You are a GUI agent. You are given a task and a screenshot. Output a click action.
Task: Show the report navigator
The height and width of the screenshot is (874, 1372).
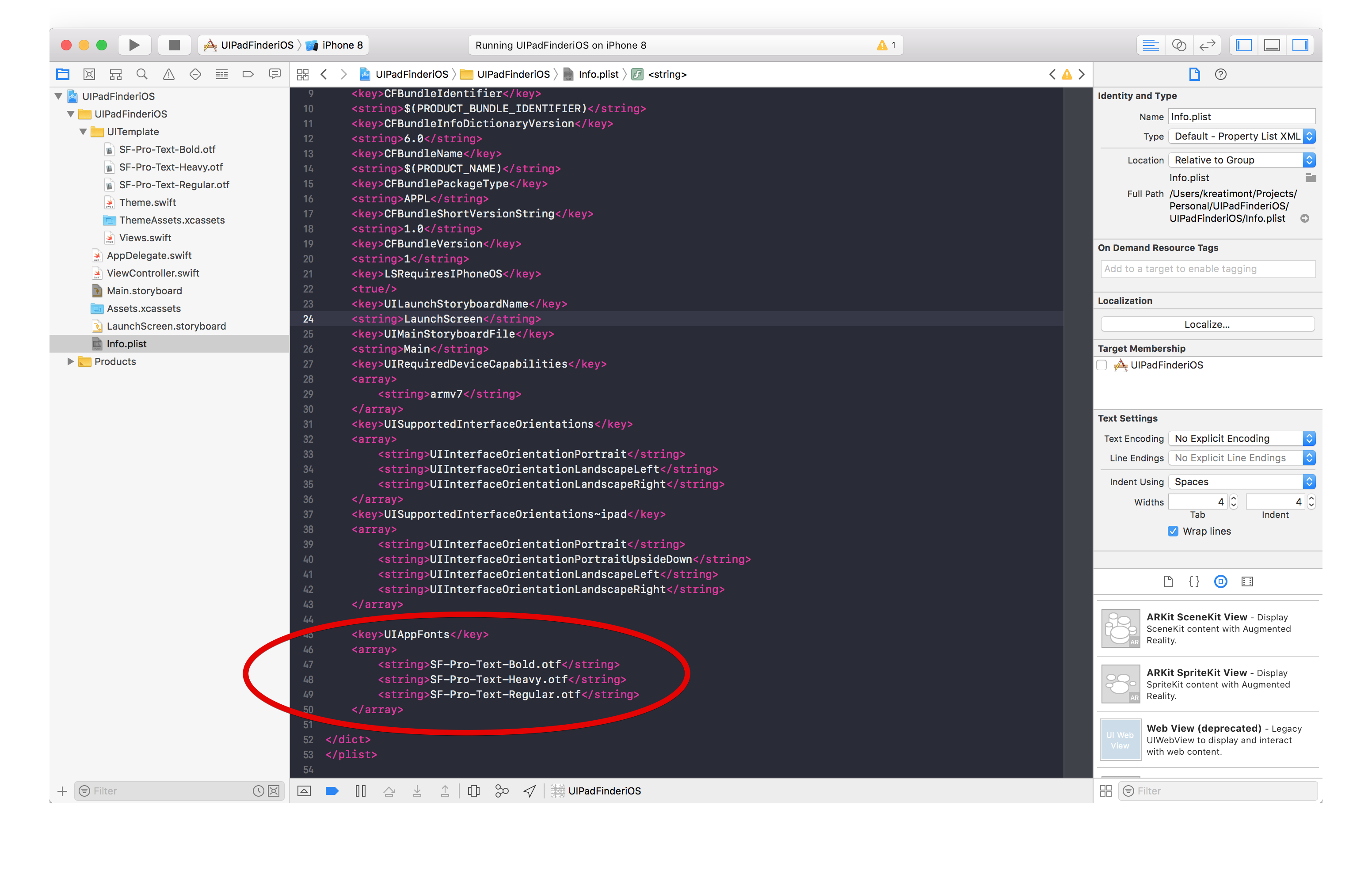tap(274, 74)
